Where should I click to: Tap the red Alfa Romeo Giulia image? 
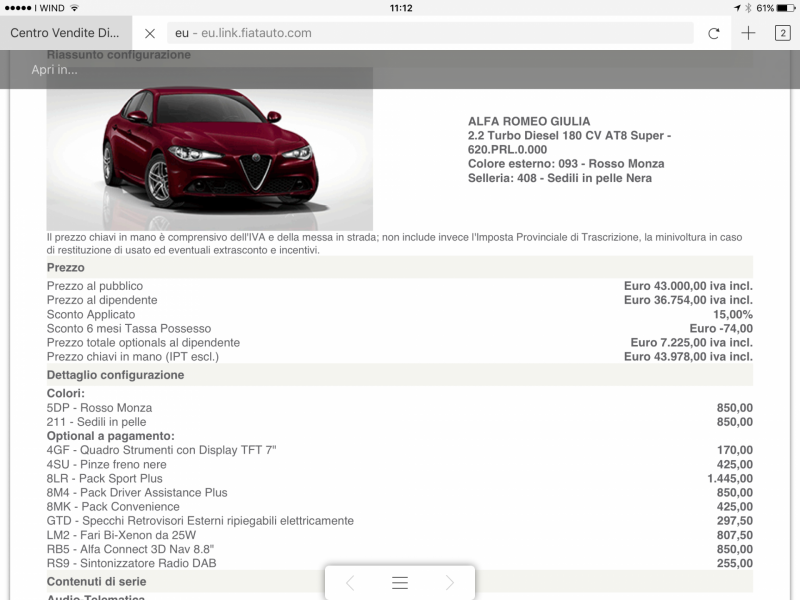tap(210, 148)
